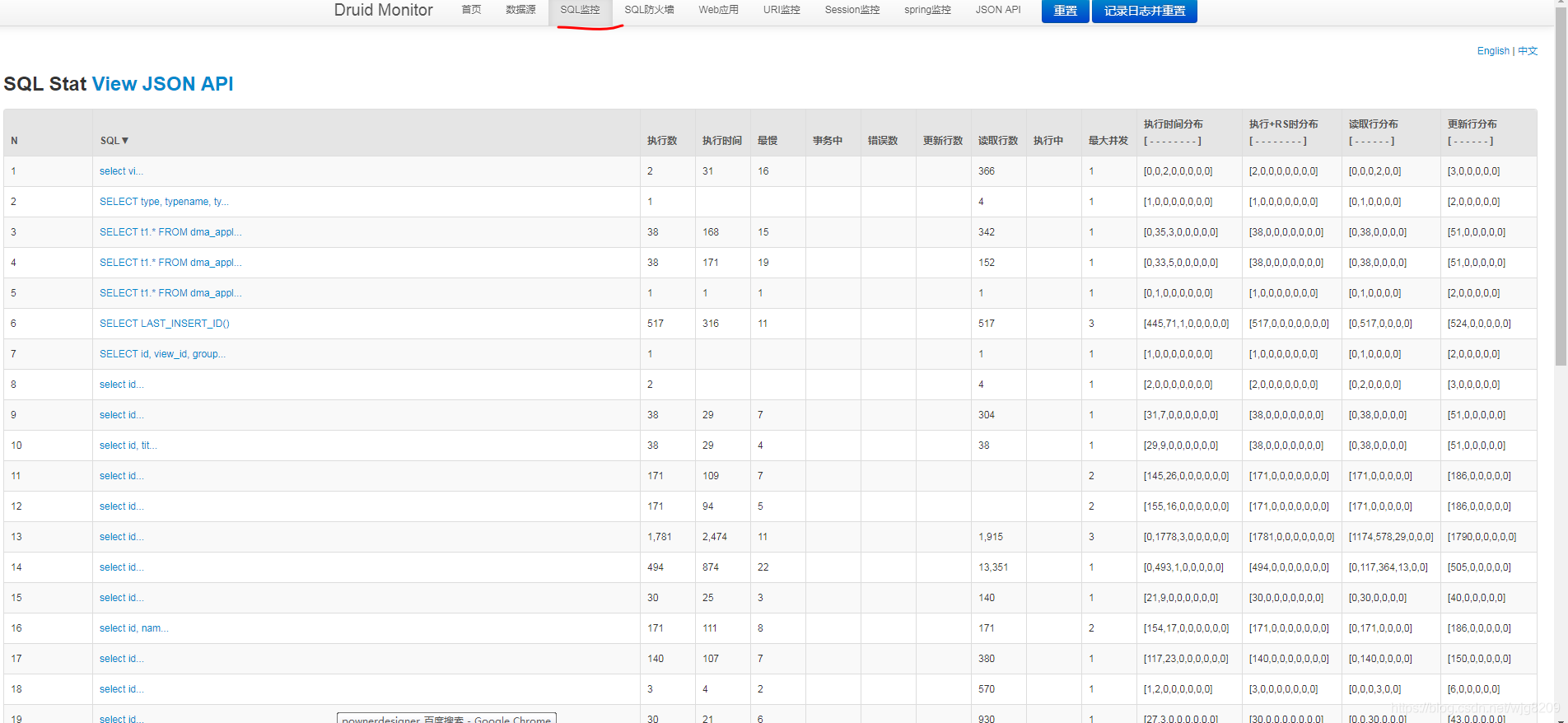Click execute count 1,781 in row 13
Screen dimensions: 1568x723
[x=660, y=537]
